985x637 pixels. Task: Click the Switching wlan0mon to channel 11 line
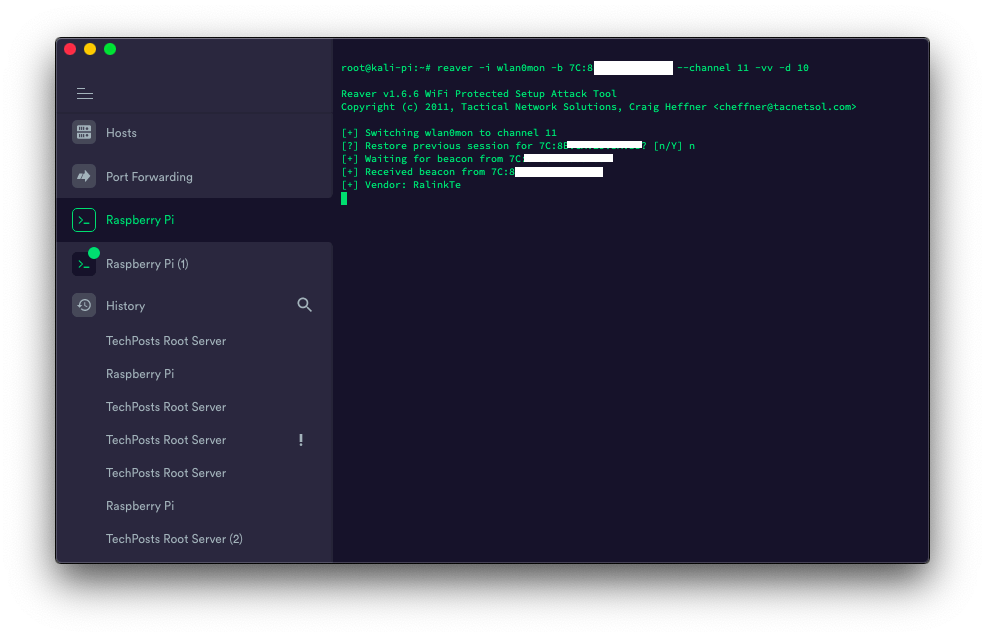[x=449, y=133]
